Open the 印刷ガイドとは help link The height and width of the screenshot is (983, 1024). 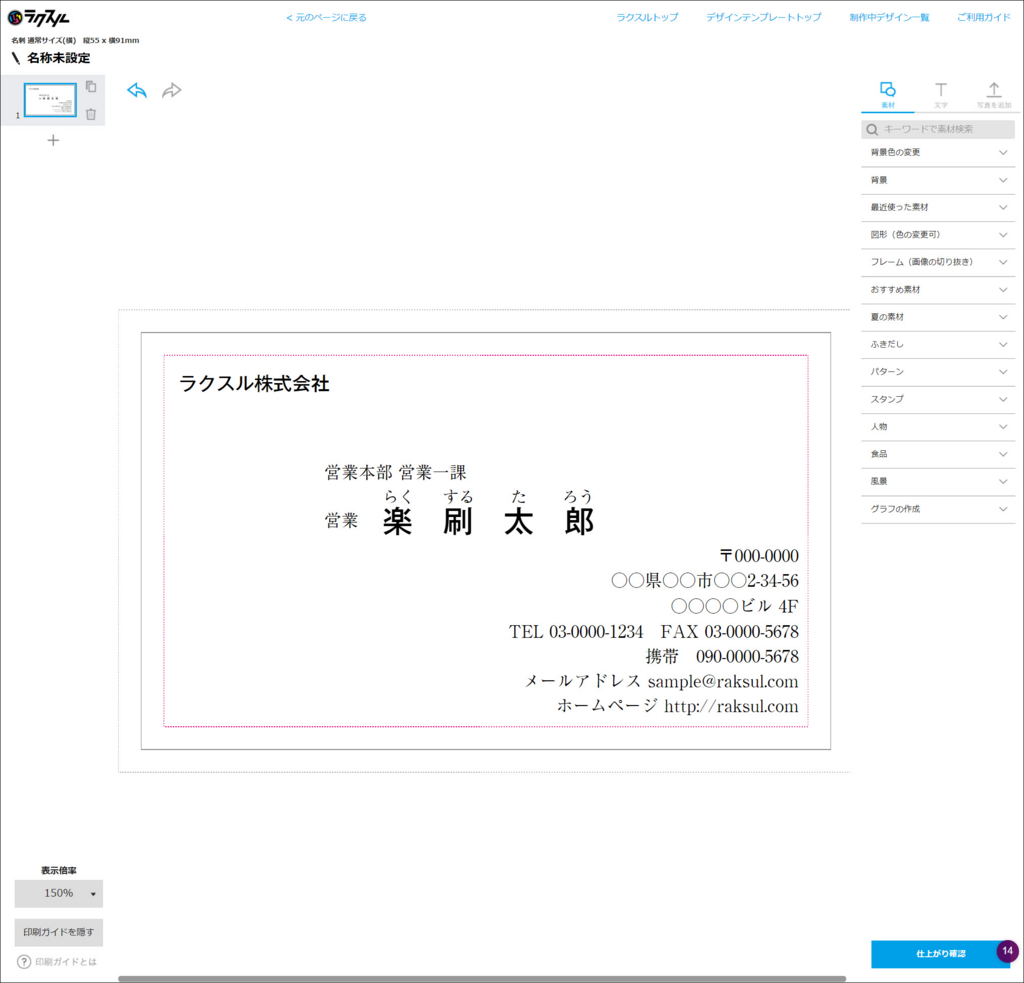pyautogui.click(x=65, y=961)
